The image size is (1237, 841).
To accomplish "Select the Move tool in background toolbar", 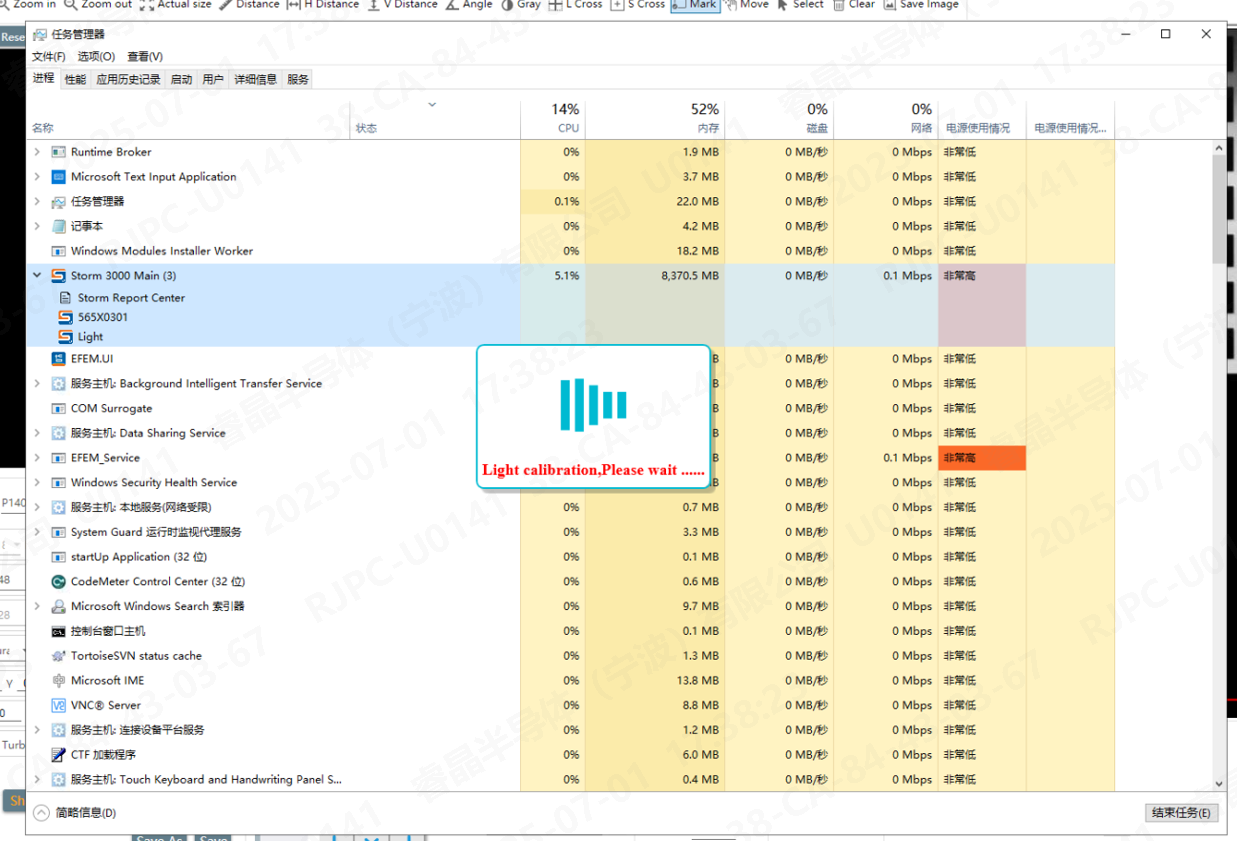I will click(746, 4).
